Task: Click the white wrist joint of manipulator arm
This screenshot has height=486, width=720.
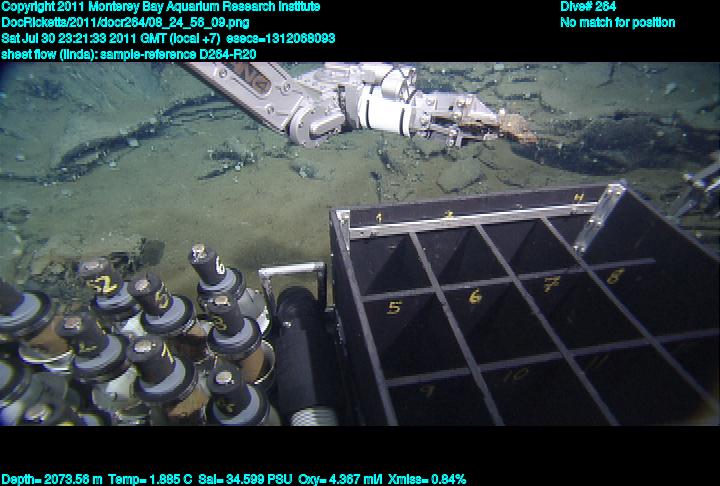Action: click(383, 110)
